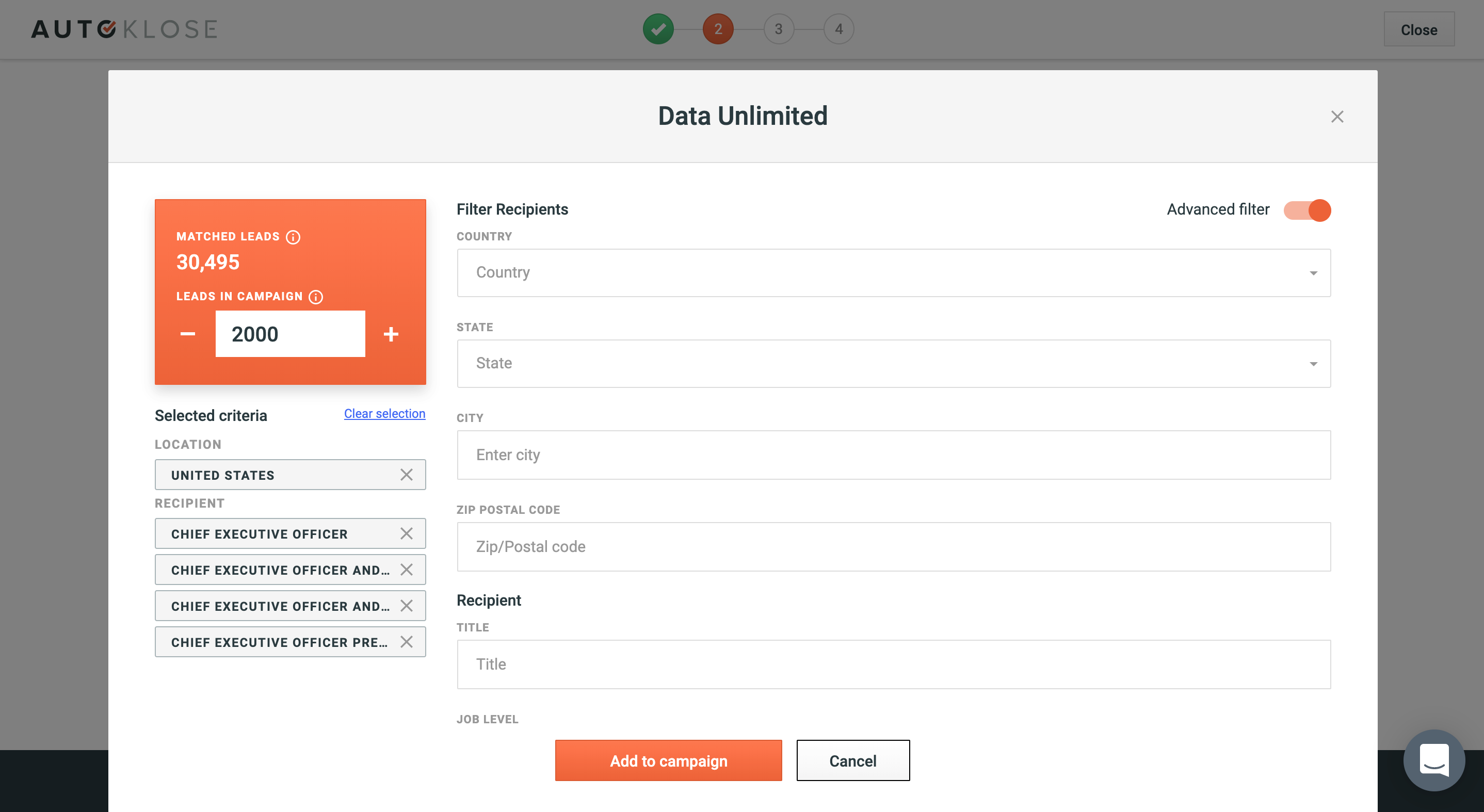Click the Matched Leads info icon
The height and width of the screenshot is (812, 1484).
click(x=293, y=237)
